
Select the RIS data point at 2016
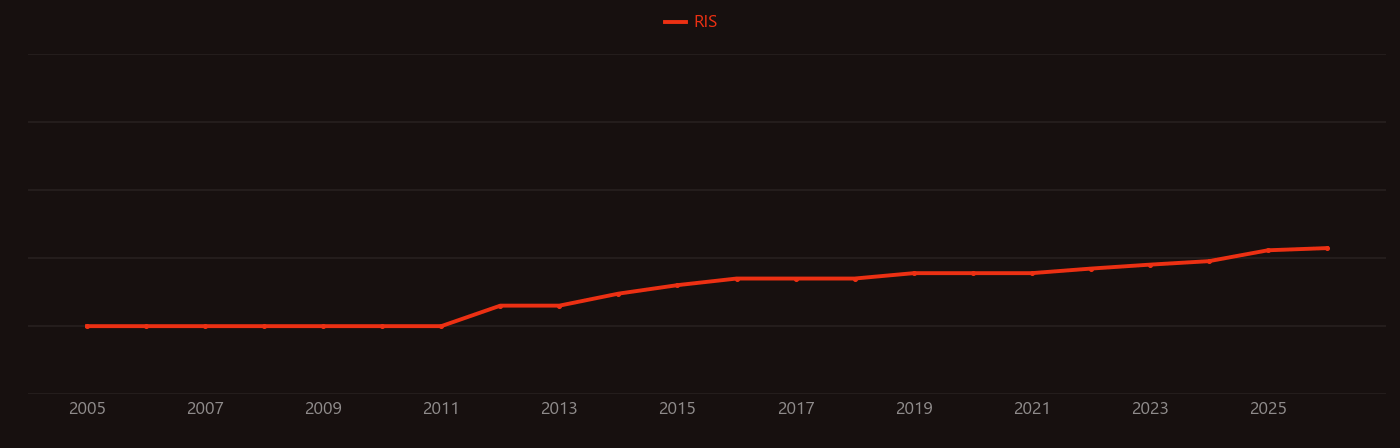pos(737,279)
